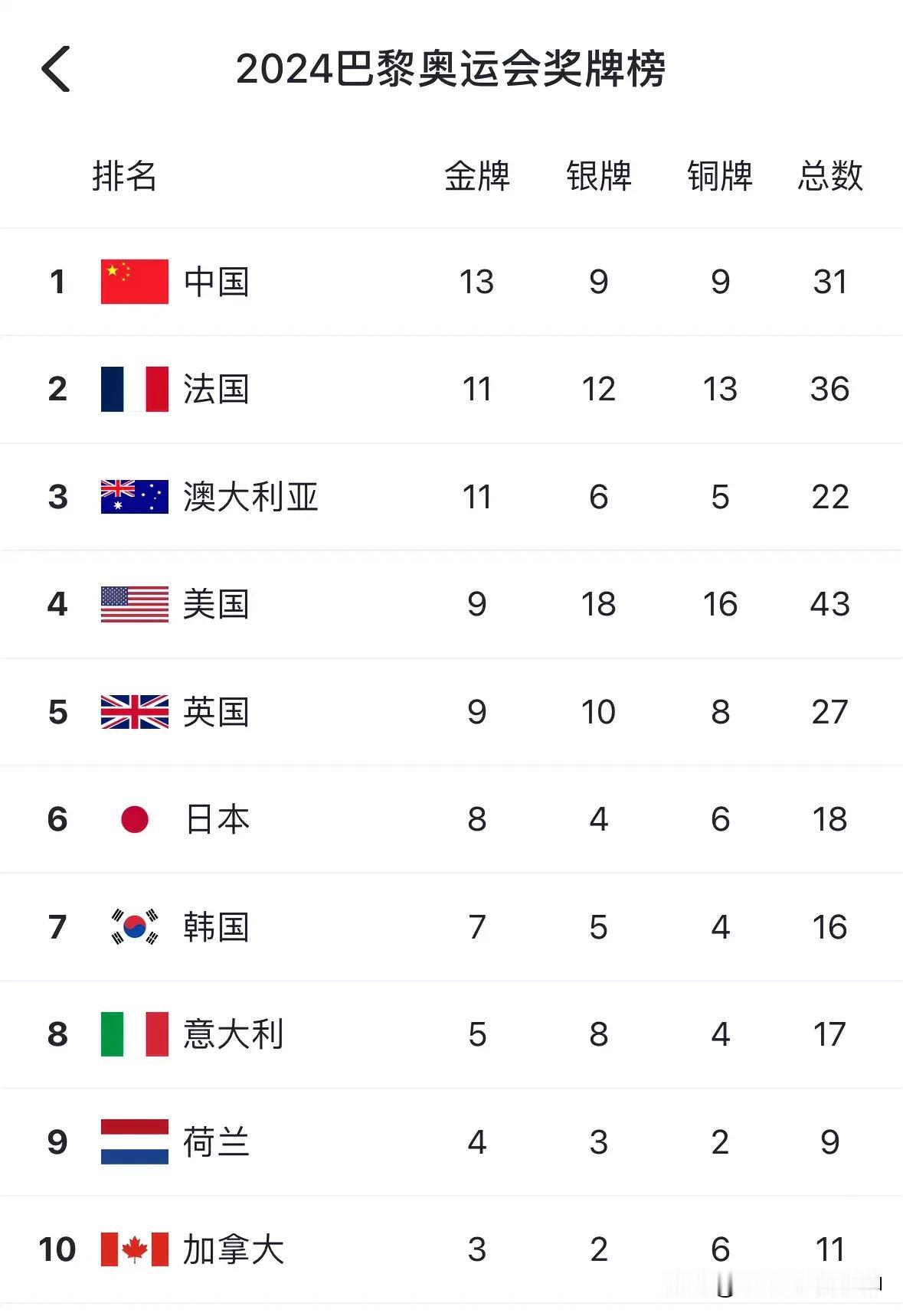This screenshot has height=1316, width=903.
Task: Click the Canada flag icon
Action: pyautogui.click(x=135, y=1249)
